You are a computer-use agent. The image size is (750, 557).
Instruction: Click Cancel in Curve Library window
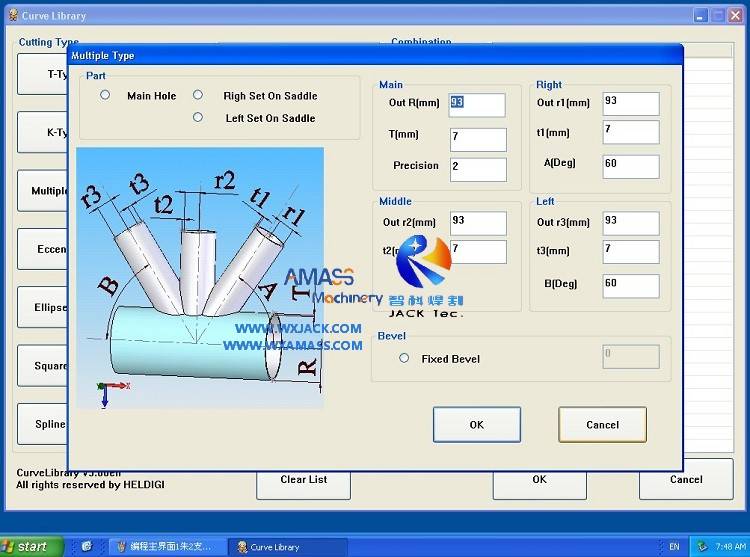[686, 479]
